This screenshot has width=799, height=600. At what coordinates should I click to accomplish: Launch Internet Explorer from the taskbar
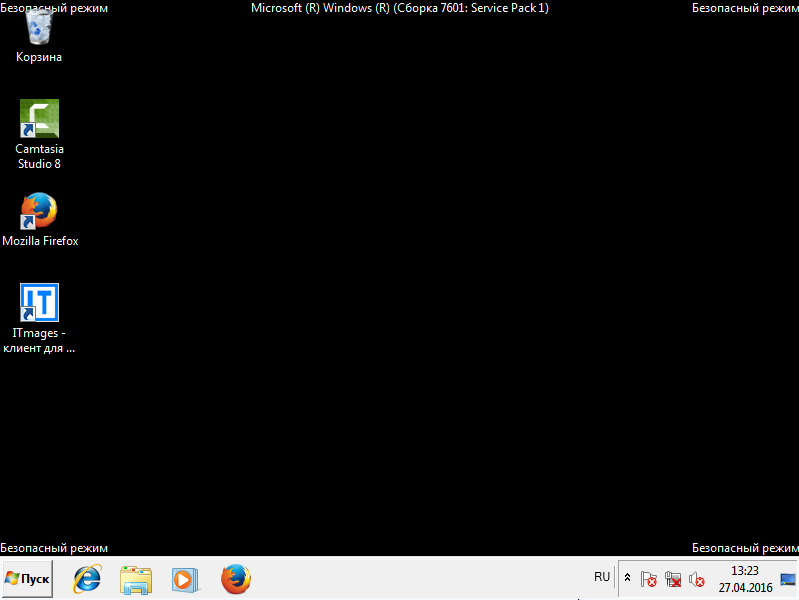tap(87, 579)
